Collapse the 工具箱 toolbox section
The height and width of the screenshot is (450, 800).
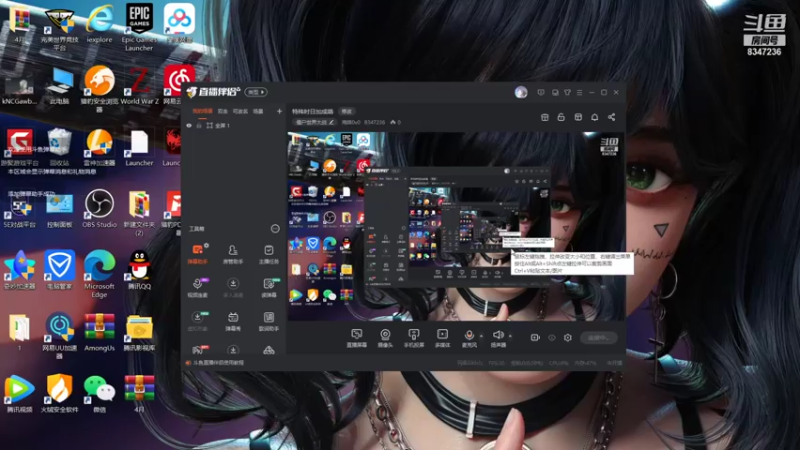tap(275, 229)
